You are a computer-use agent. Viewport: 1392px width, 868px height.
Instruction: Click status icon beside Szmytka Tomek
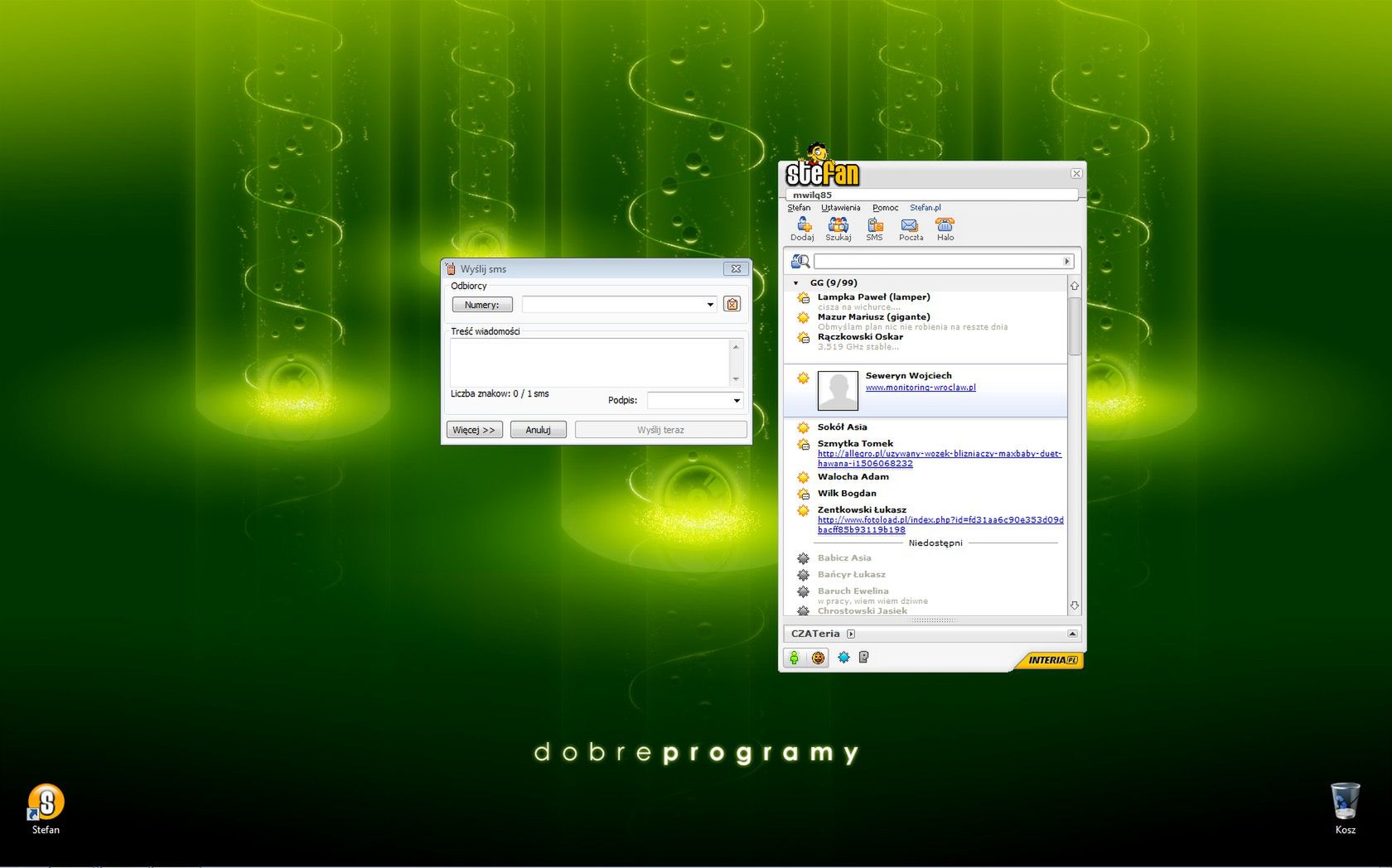(803, 445)
